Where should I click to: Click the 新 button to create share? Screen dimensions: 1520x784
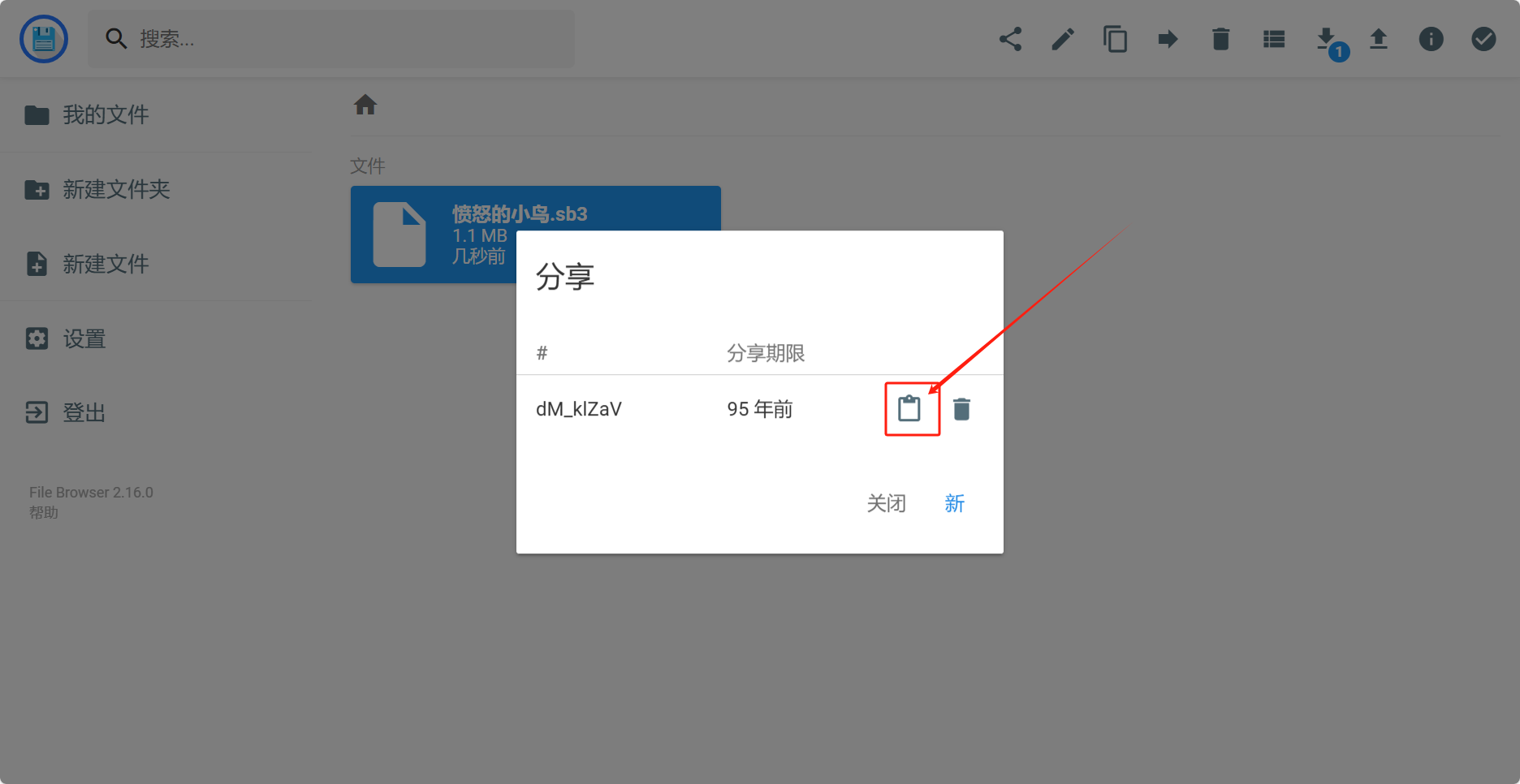(955, 503)
